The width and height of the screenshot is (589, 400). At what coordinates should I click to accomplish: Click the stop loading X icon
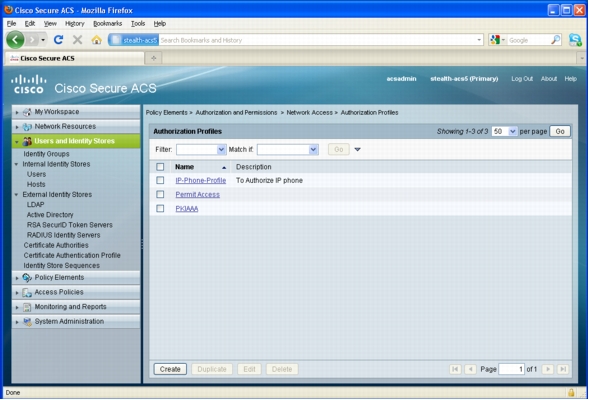click(77, 39)
